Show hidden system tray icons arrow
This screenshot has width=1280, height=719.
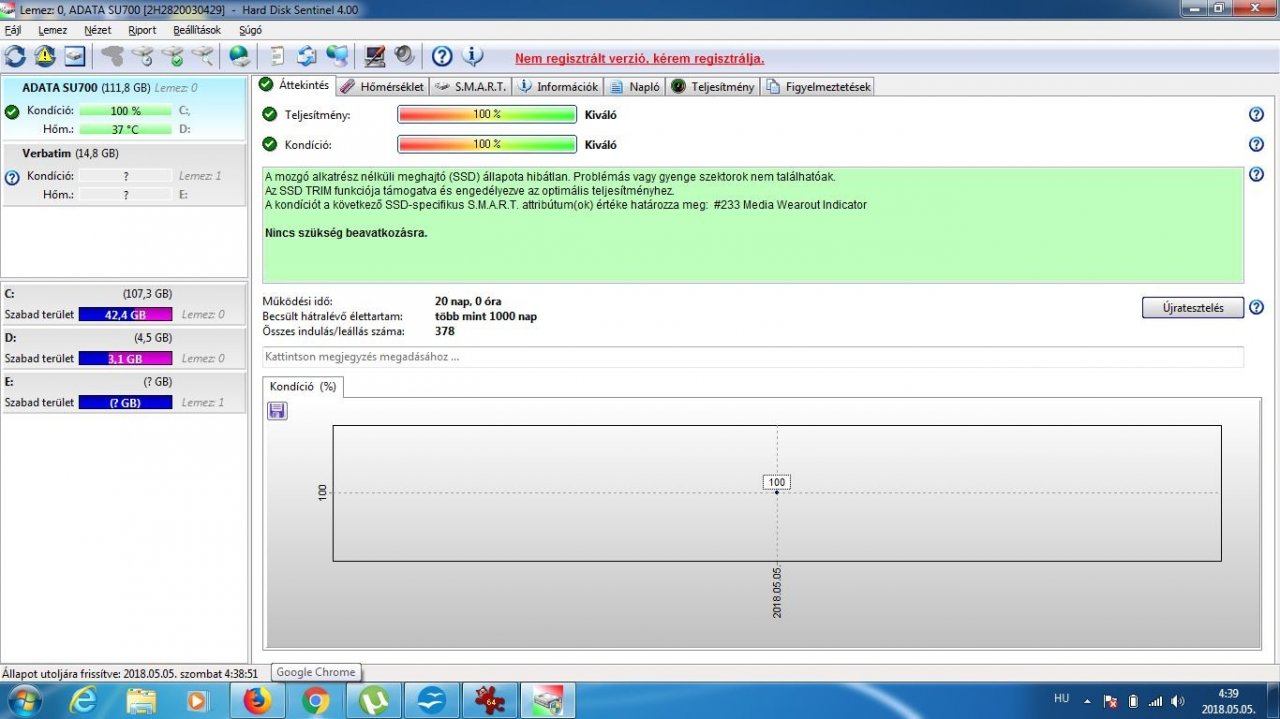point(1087,701)
